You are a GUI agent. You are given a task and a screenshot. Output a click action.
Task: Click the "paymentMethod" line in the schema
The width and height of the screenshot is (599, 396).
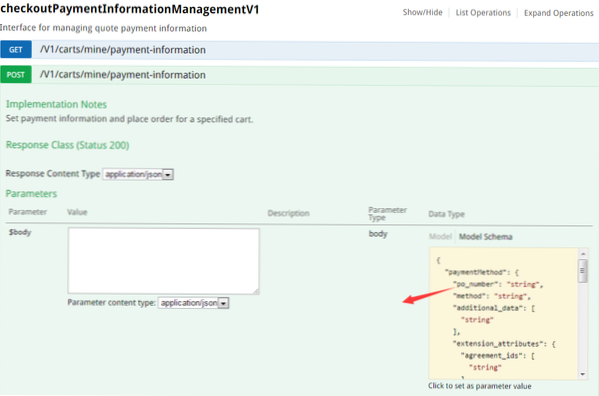click(481, 272)
